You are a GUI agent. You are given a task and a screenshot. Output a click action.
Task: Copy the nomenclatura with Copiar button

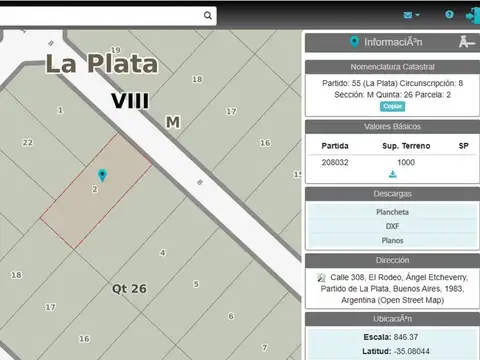392,106
